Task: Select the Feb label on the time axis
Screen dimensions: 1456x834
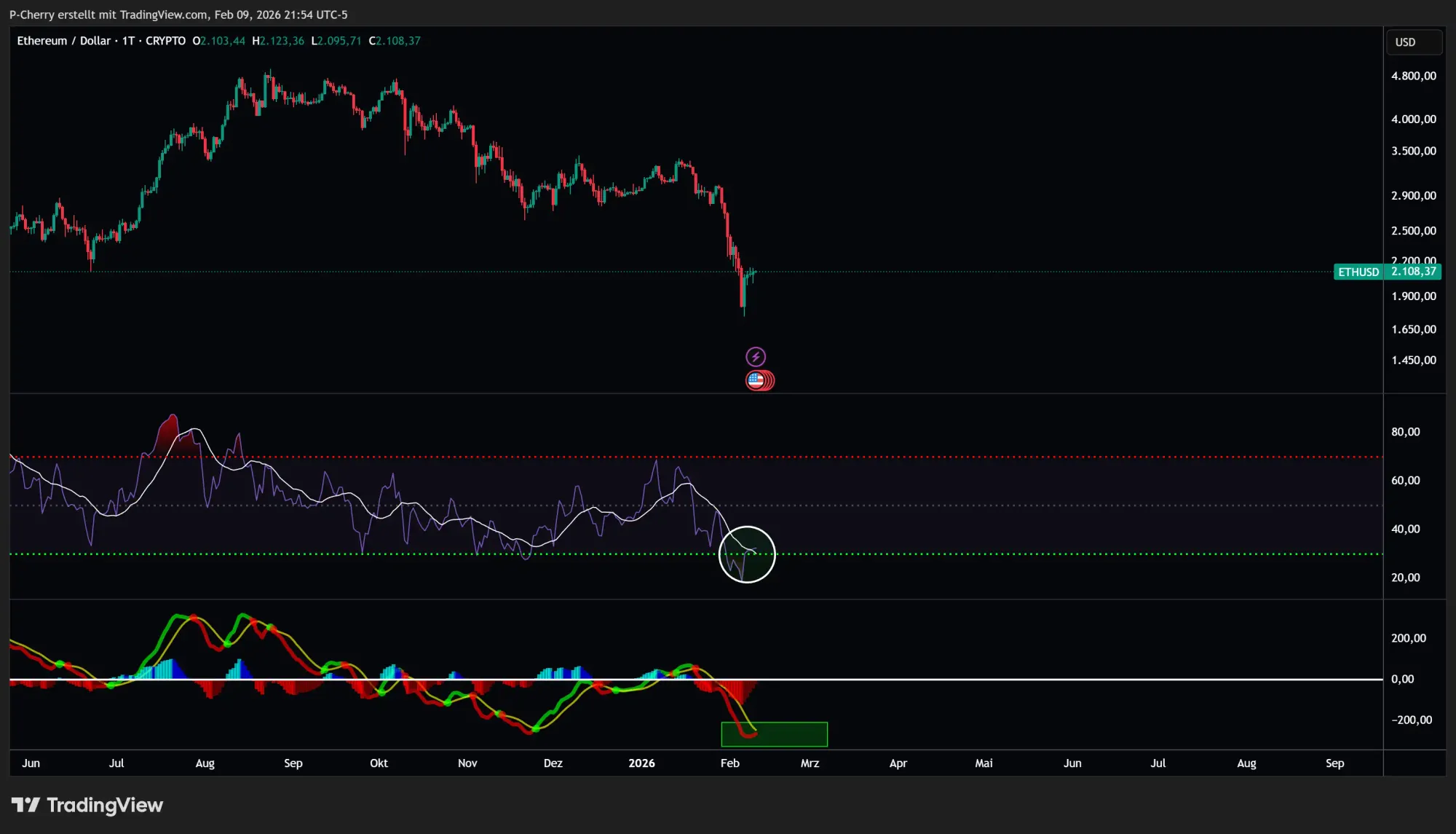Action: coord(730,763)
